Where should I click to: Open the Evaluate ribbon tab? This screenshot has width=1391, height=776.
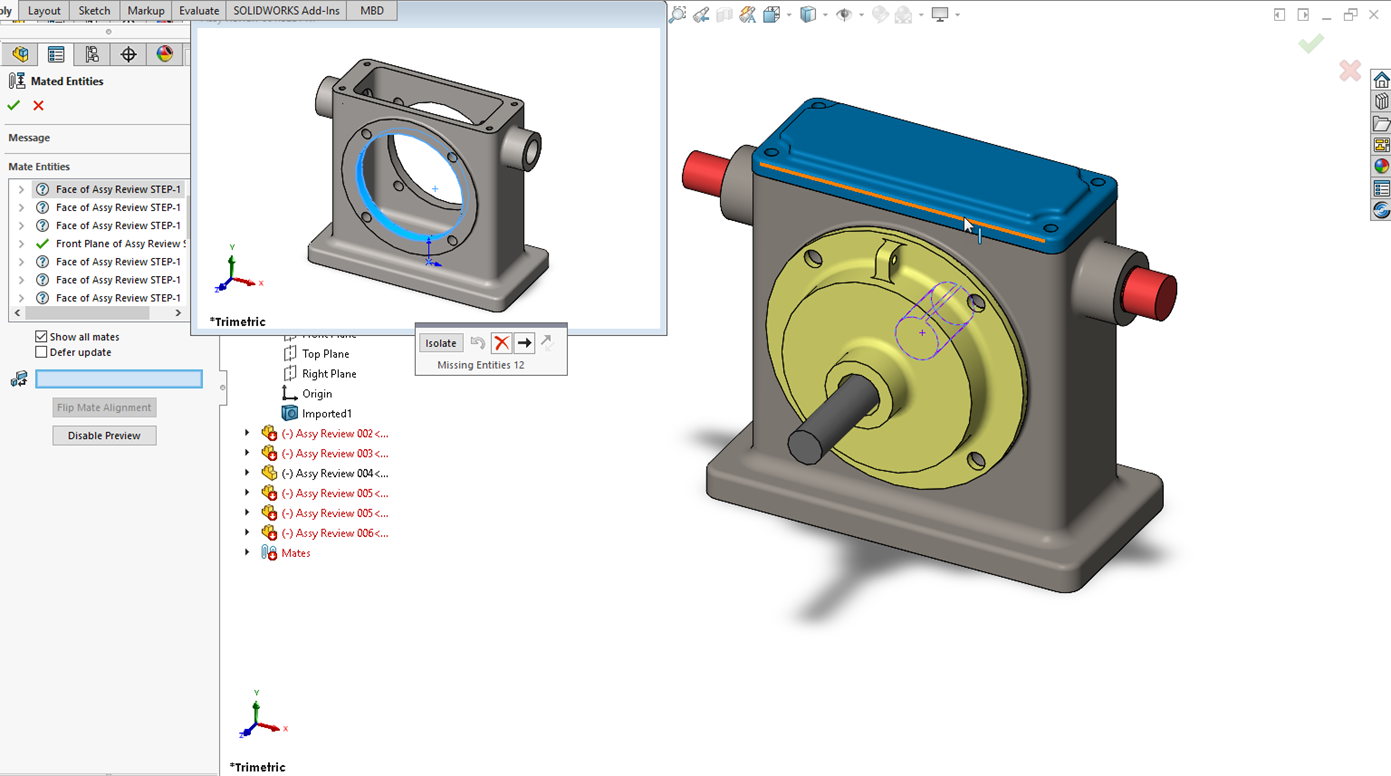[199, 11]
